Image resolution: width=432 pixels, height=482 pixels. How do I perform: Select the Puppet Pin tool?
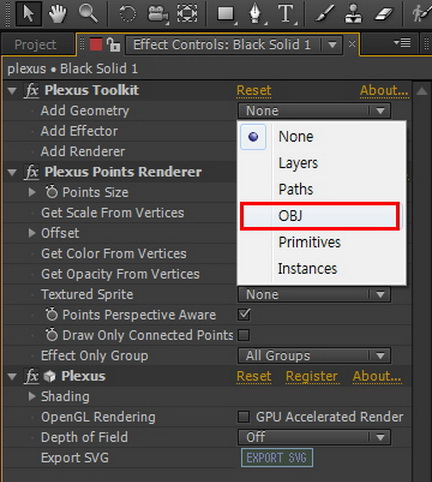(x=421, y=14)
